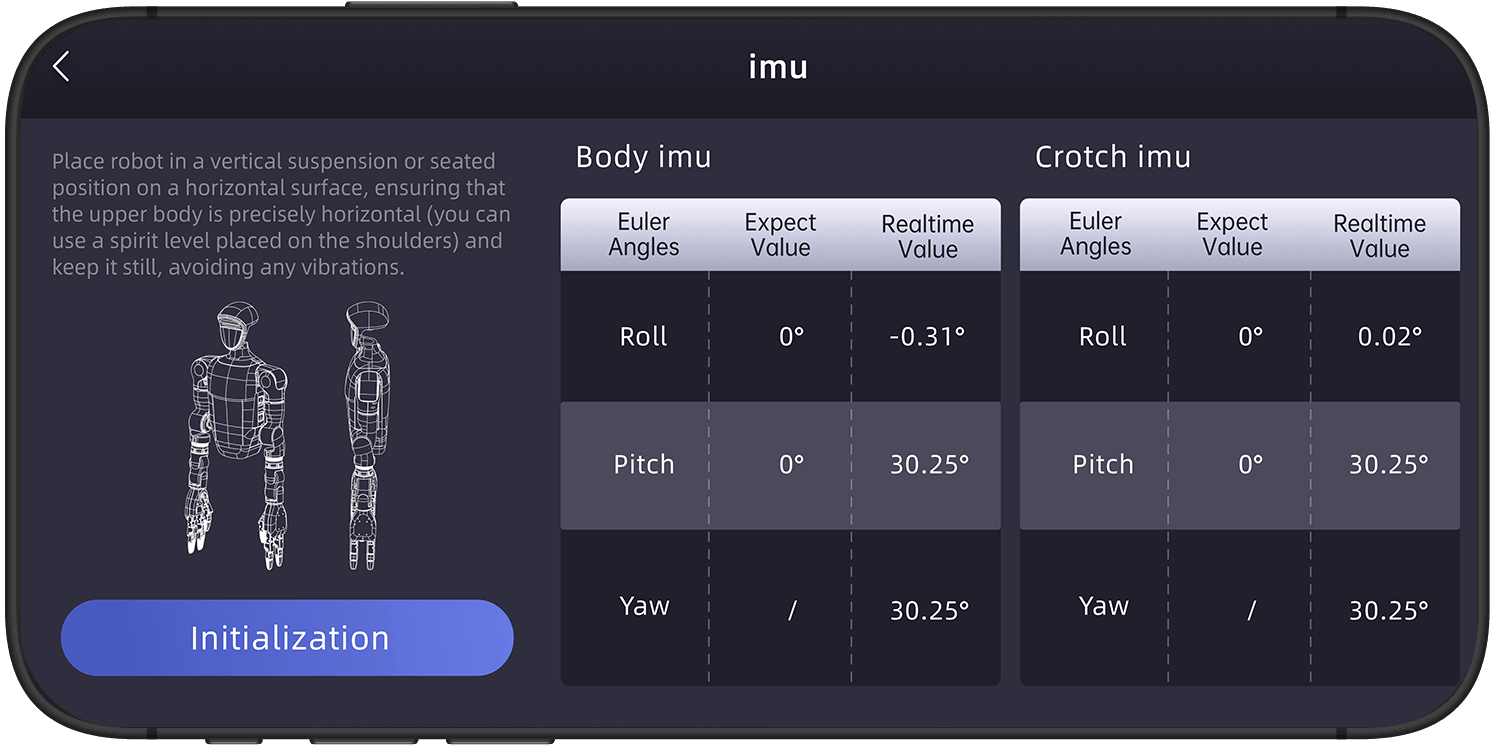Click the Body imu Yaw realtime value
The height and width of the screenshot is (746, 1498).
point(929,610)
